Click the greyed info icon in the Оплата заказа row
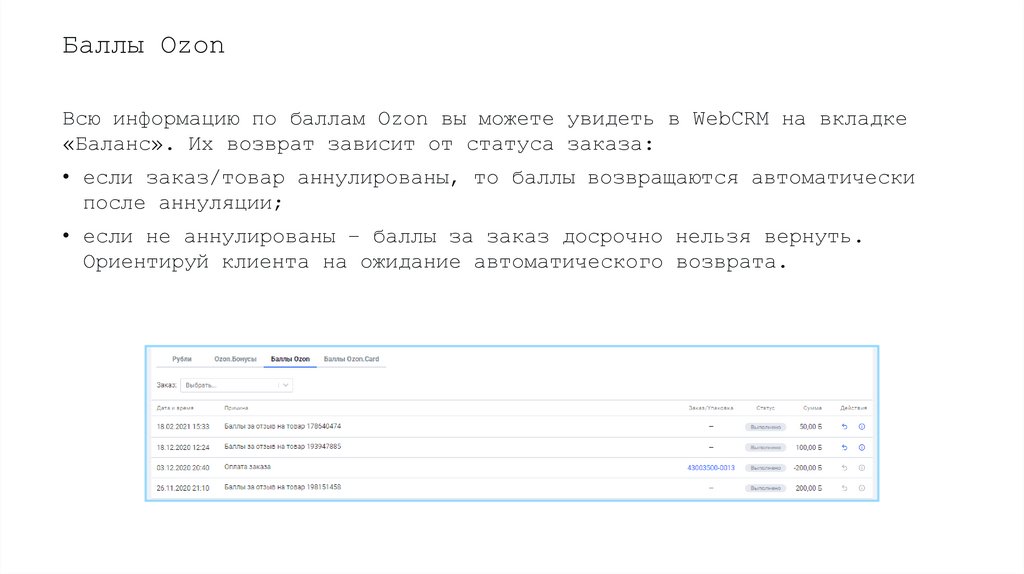 tap(861, 468)
